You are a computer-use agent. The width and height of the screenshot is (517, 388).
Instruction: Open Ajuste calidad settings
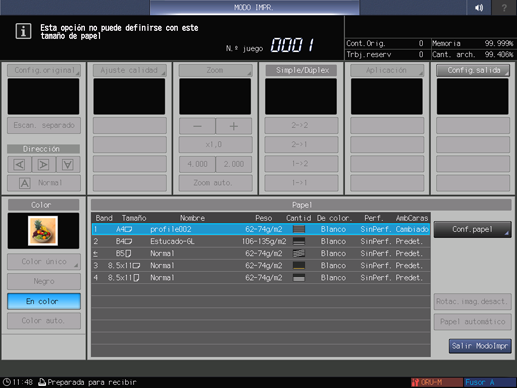(129, 70)
